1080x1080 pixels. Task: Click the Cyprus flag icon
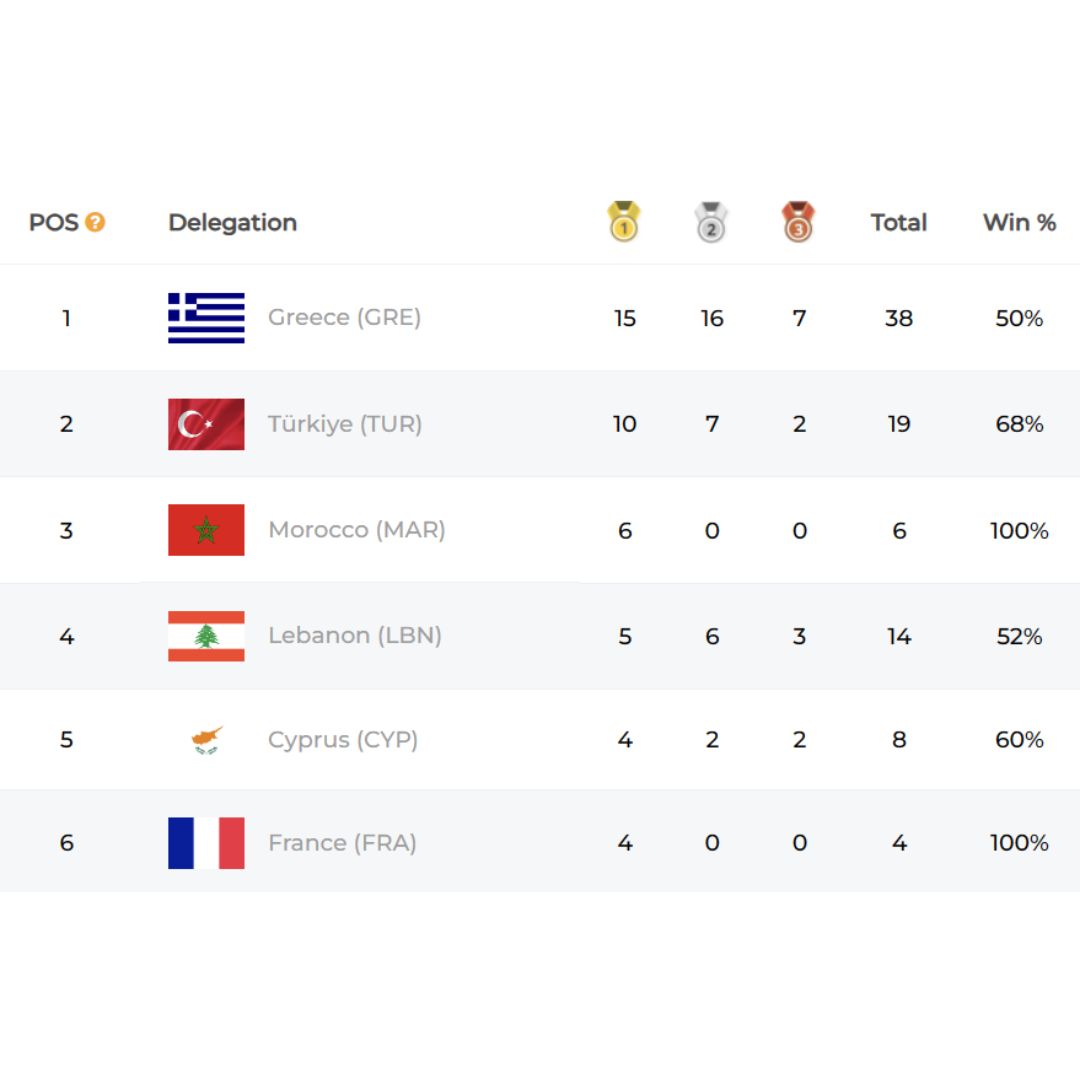(206, 740)
